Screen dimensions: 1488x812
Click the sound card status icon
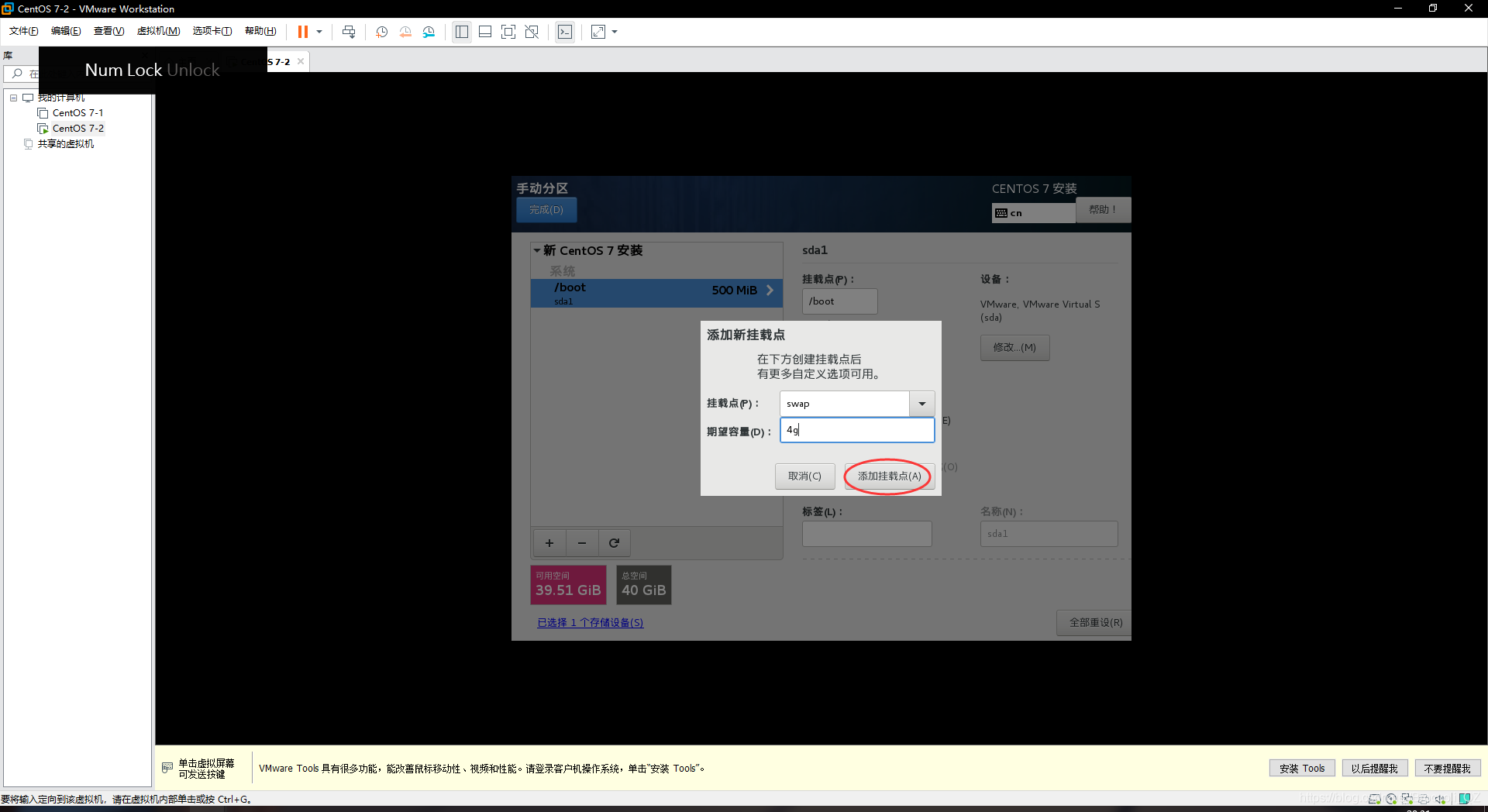click(x=1440, y=799)
